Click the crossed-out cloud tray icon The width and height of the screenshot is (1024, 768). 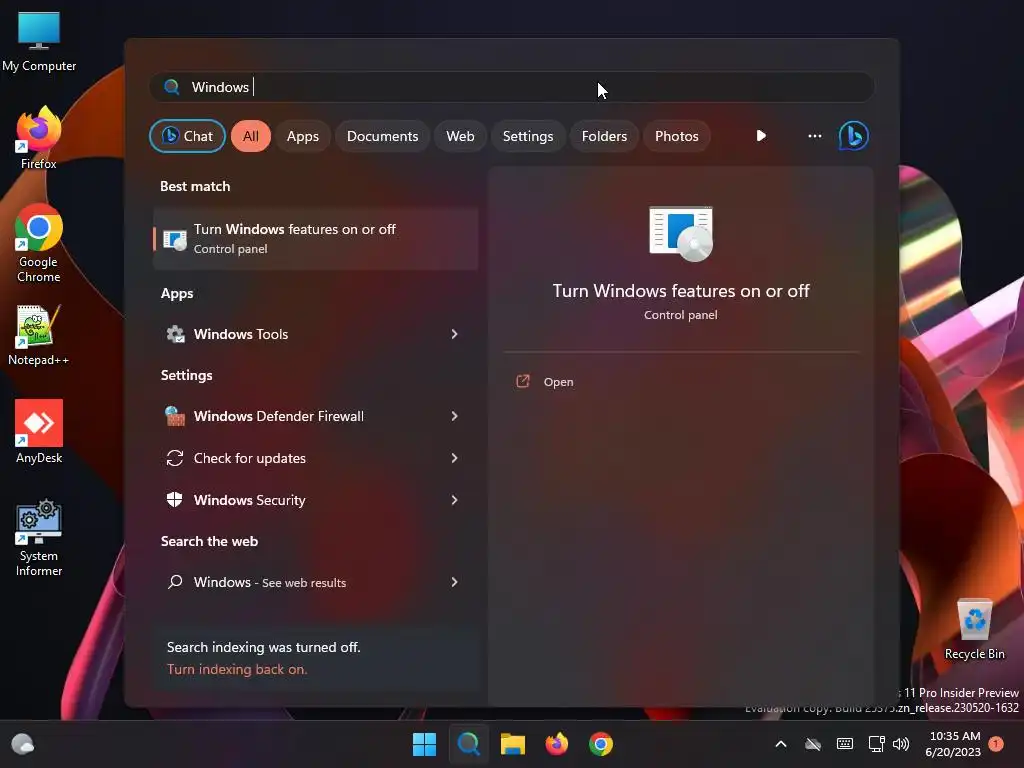(x=813, y=744)
